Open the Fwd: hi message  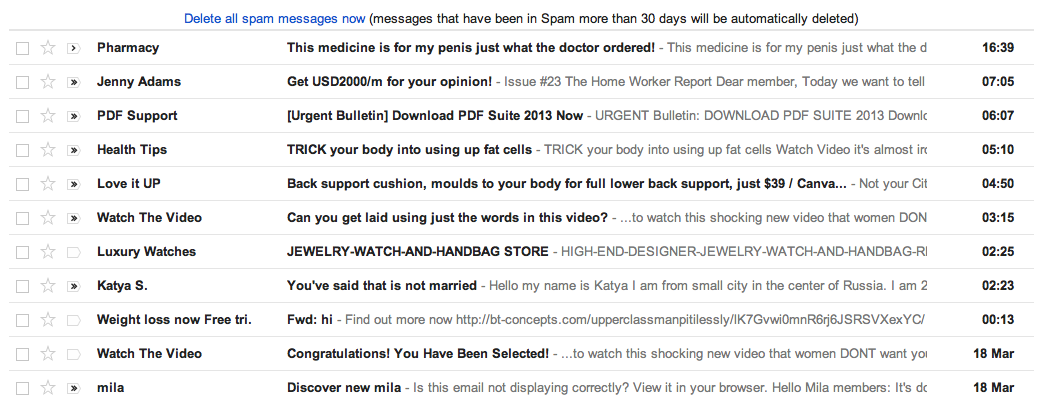point(310,320)
